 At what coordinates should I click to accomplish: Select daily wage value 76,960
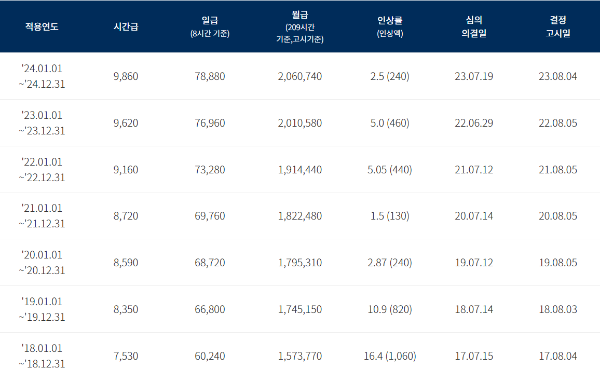point(210,123)
